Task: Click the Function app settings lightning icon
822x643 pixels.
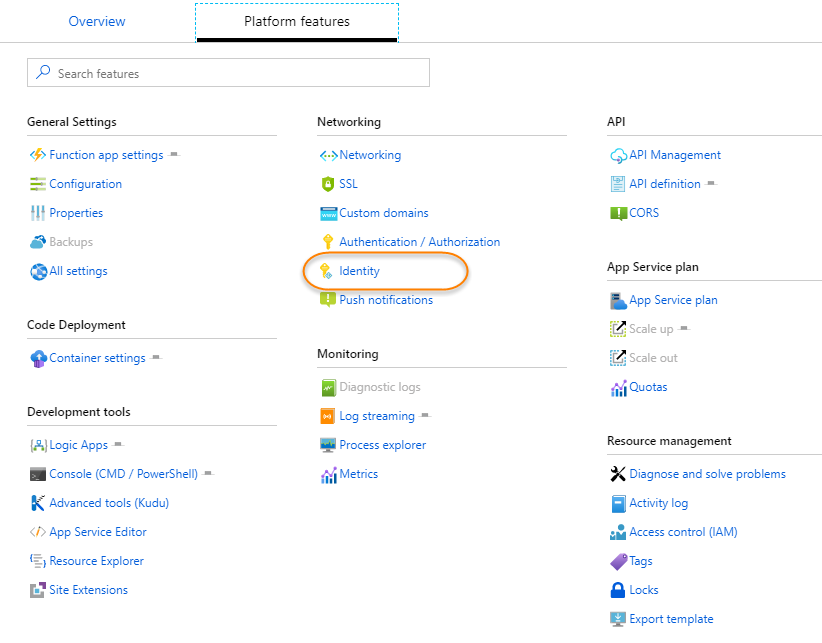Action: (x=38, y=155)
